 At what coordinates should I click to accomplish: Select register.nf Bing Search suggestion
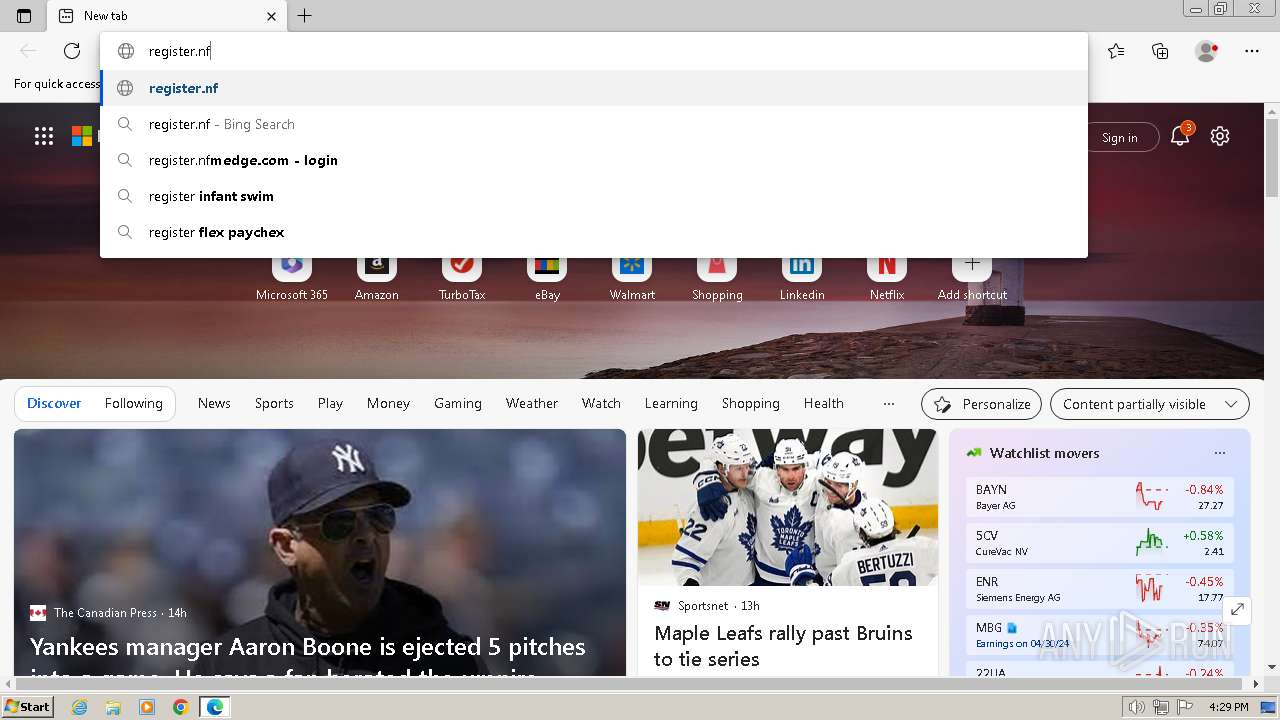point(594,124)
